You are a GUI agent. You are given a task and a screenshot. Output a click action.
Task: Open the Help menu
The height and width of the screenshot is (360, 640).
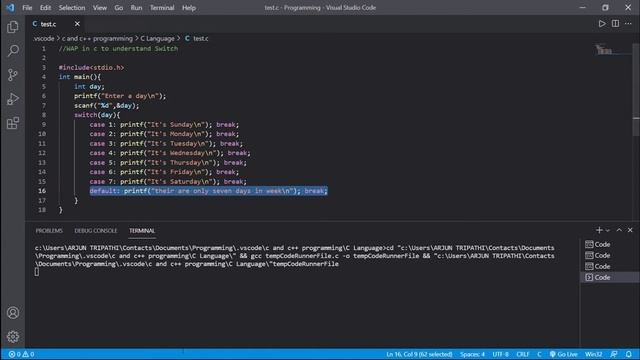[x=189, y=7]
